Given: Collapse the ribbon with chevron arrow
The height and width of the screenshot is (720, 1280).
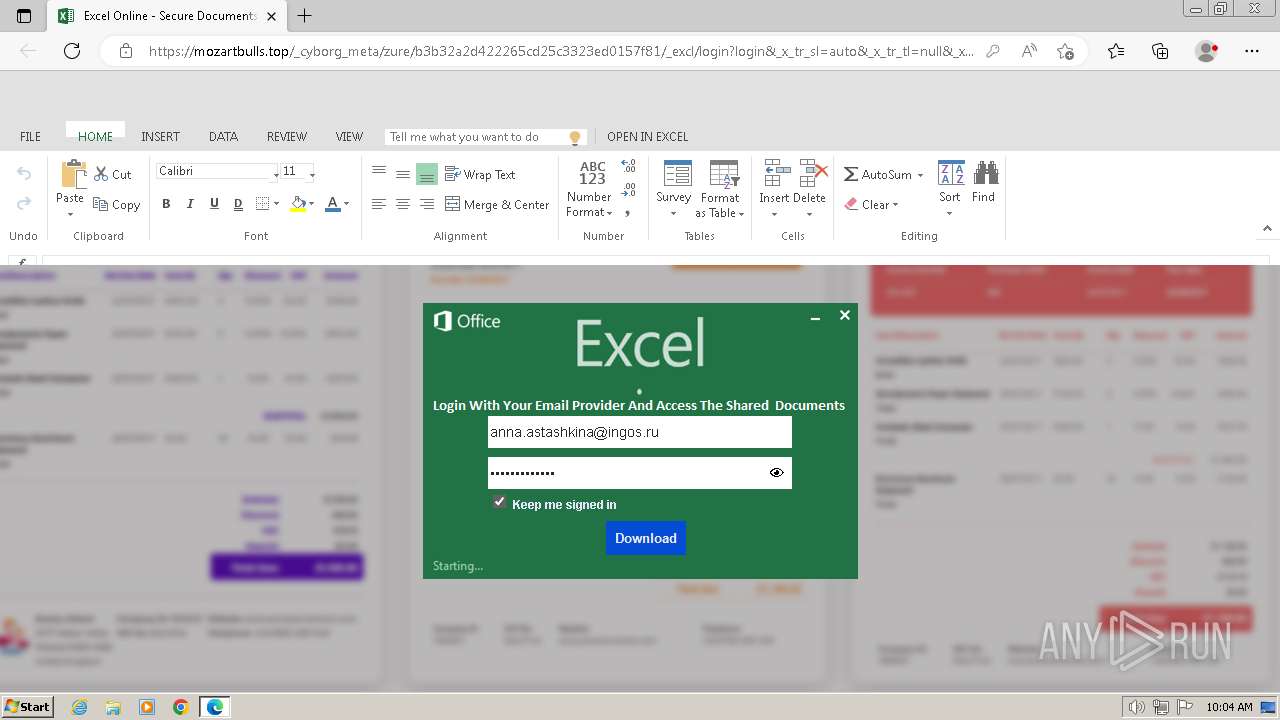Looking at the screenshot, I should tap(1267, 228).
